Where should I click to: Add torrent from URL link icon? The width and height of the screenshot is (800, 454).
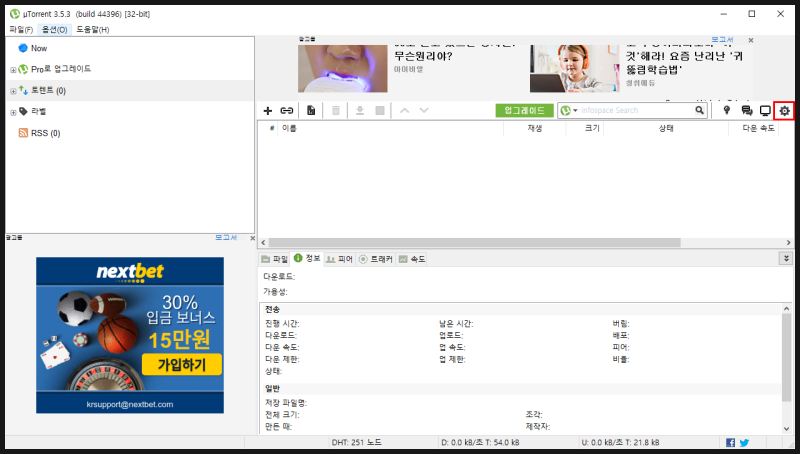point(287,110)
